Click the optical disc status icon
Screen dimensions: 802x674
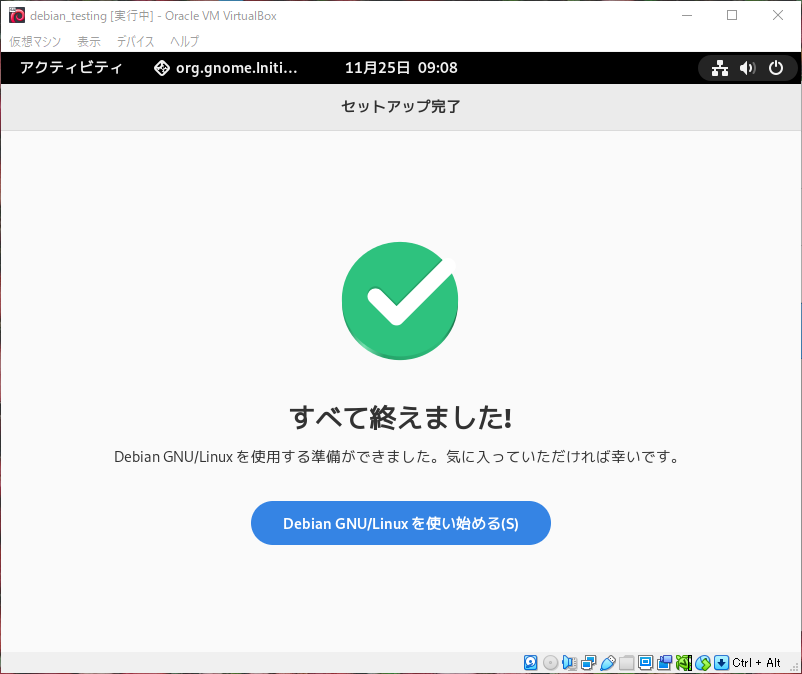[550, 663]
